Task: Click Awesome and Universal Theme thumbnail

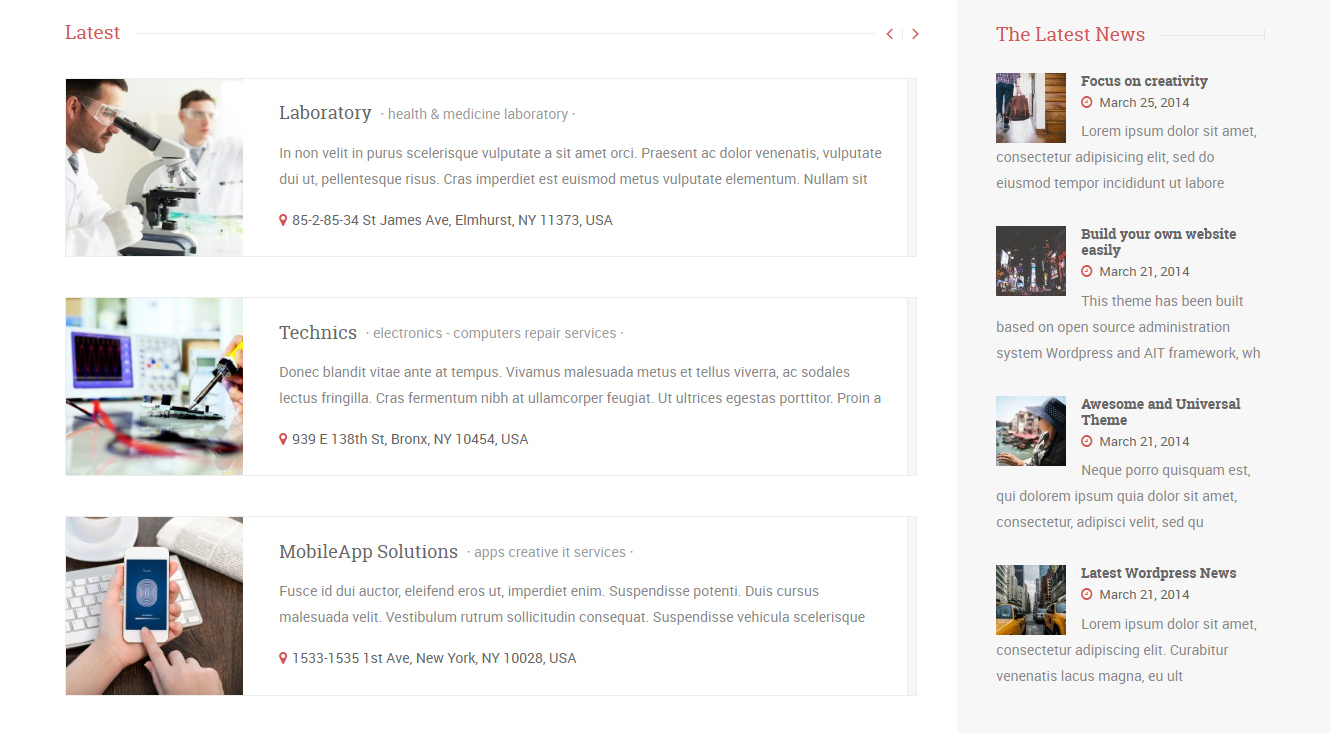Action: pos(1031,431)
